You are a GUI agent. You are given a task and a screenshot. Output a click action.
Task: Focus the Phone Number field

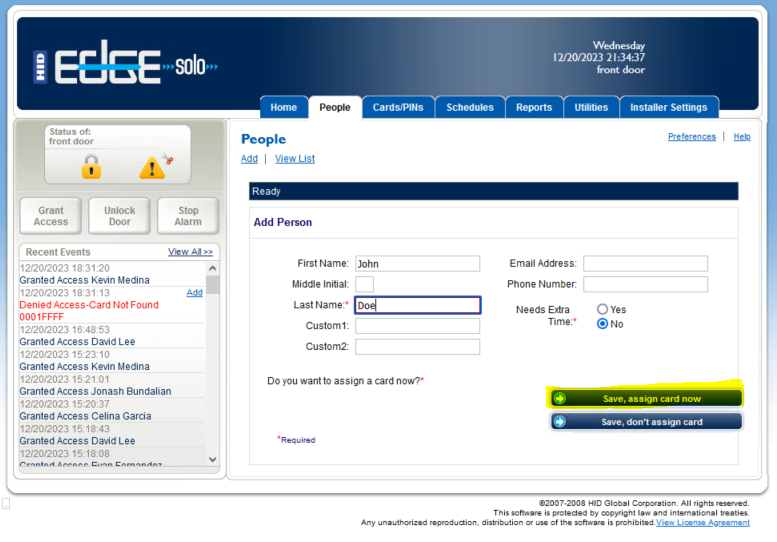coord(645,284)
